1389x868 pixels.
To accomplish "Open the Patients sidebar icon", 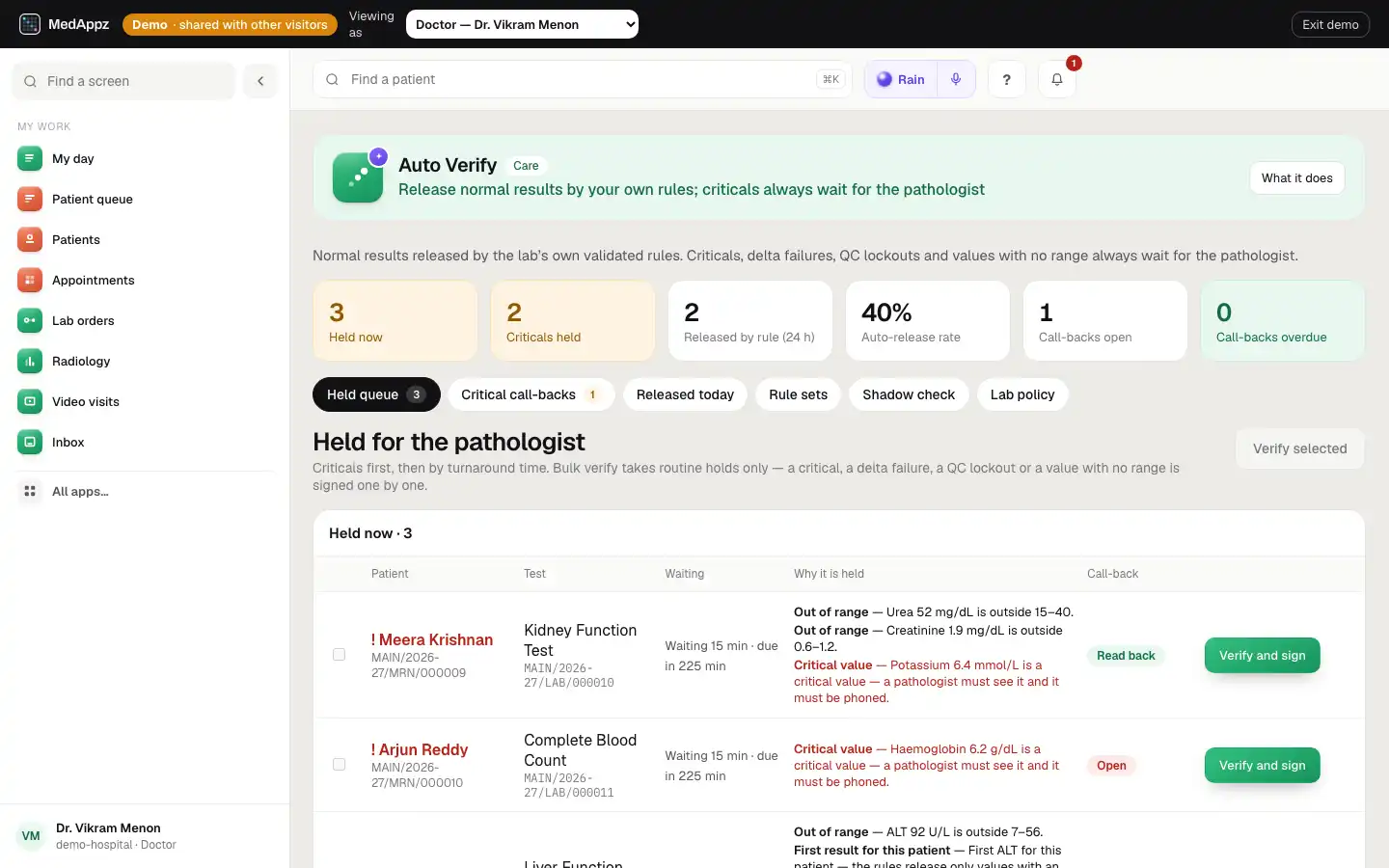I will (x=30, y=239).
